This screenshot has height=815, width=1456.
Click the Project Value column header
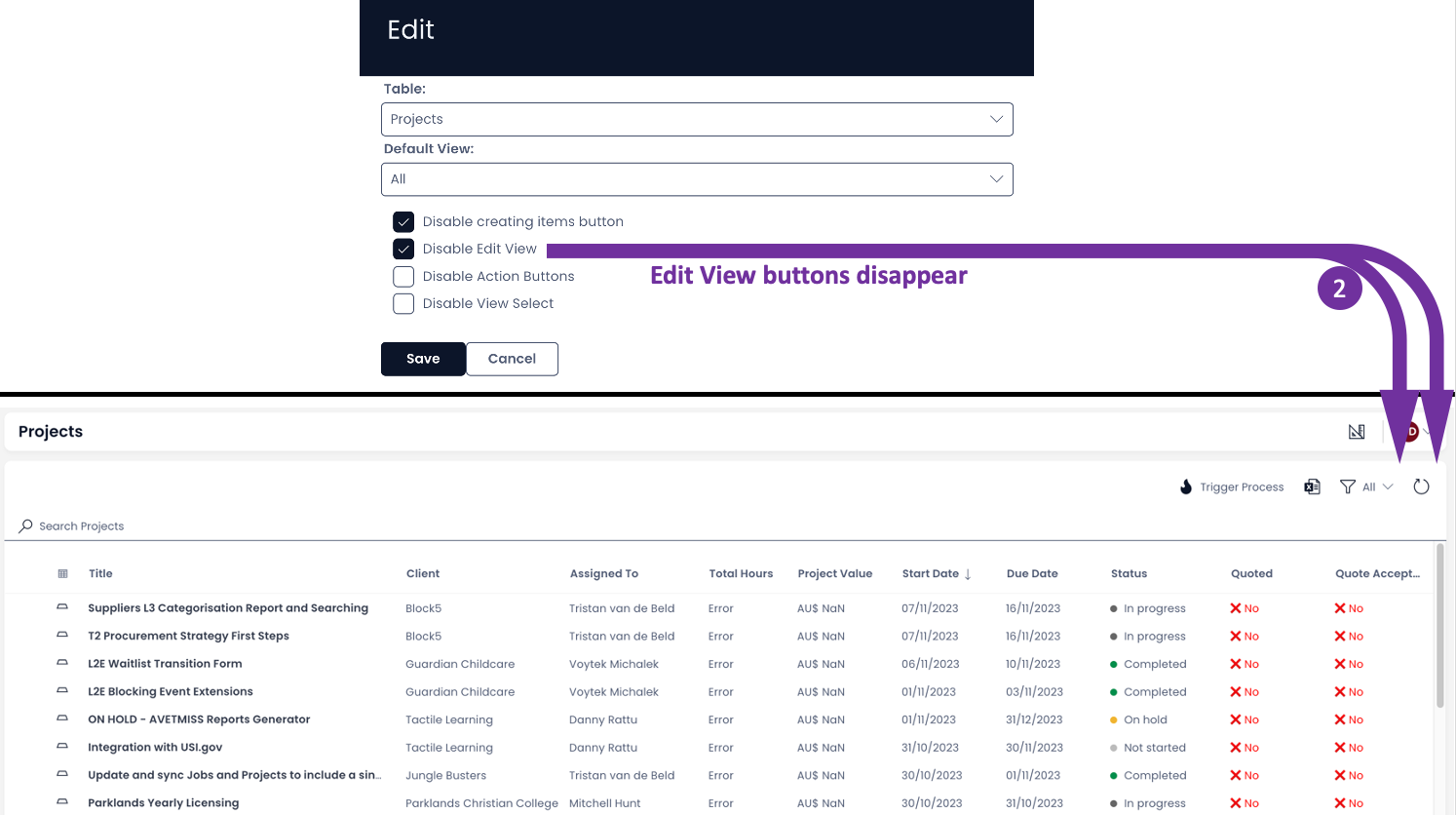click(835, 574)
